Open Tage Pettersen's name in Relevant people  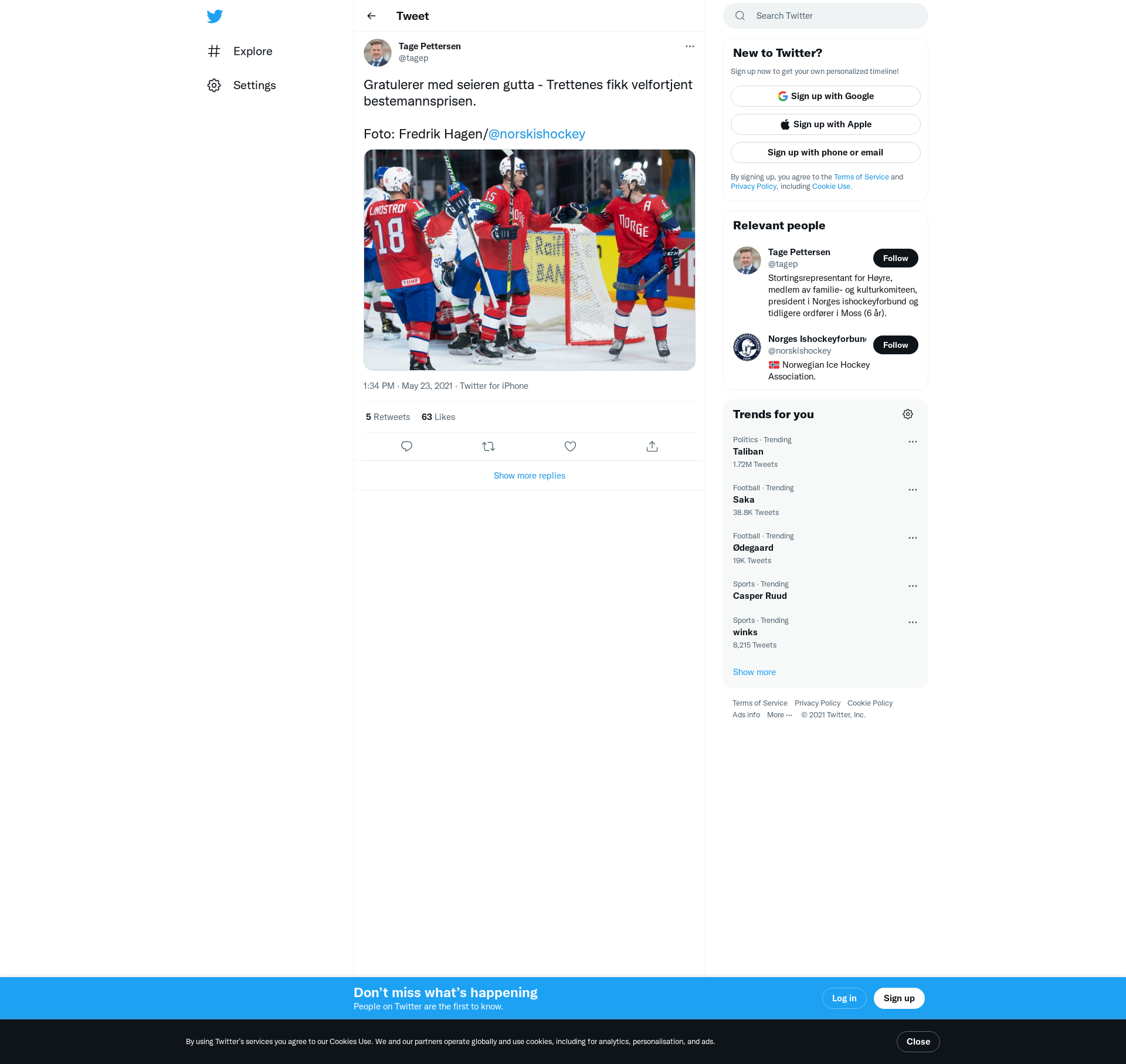(x=799, y=252)
